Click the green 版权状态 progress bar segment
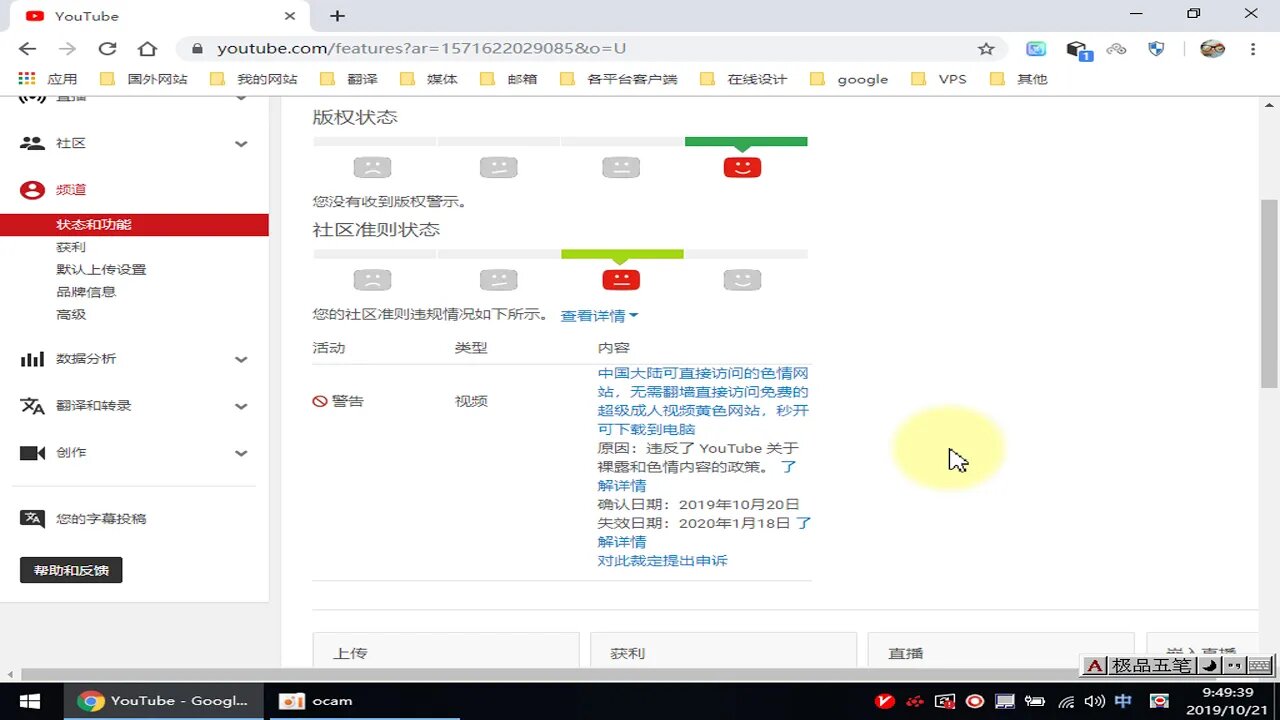The image size is (1280, 720). tap(746, 142)
